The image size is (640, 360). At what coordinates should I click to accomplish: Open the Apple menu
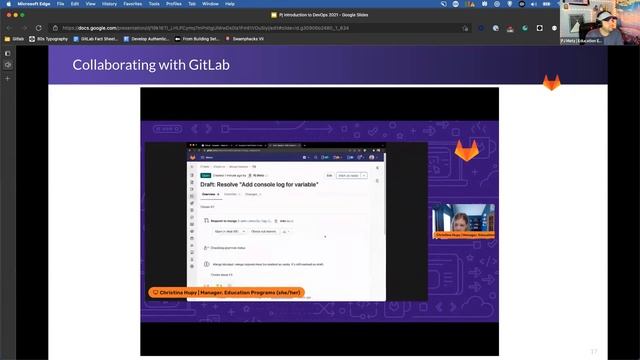tap(8, 4)
